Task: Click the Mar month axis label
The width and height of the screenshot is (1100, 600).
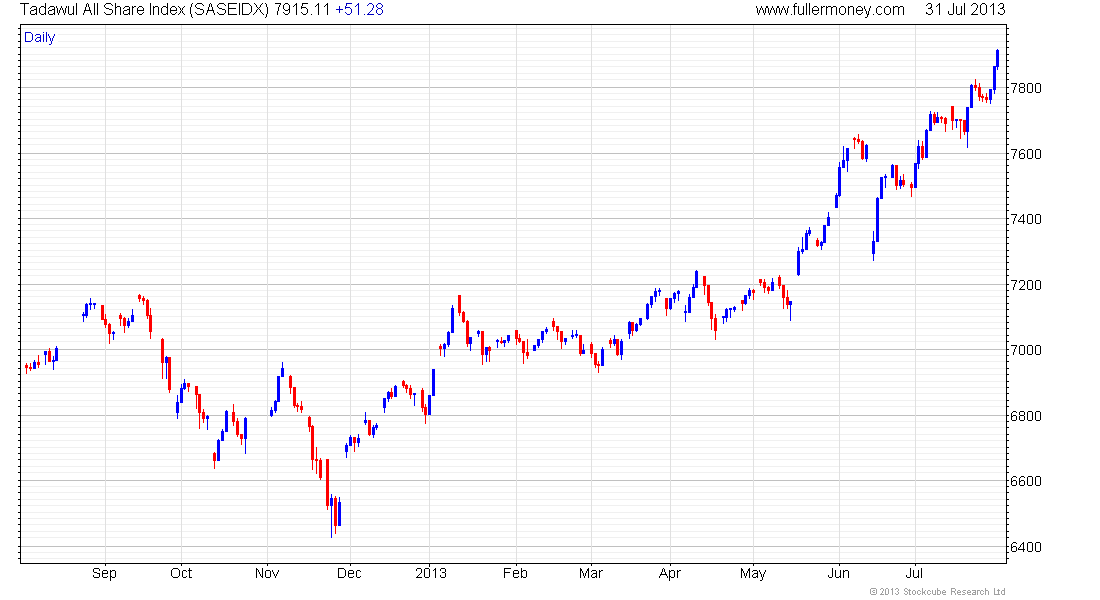Action: [x=591, y=573]
